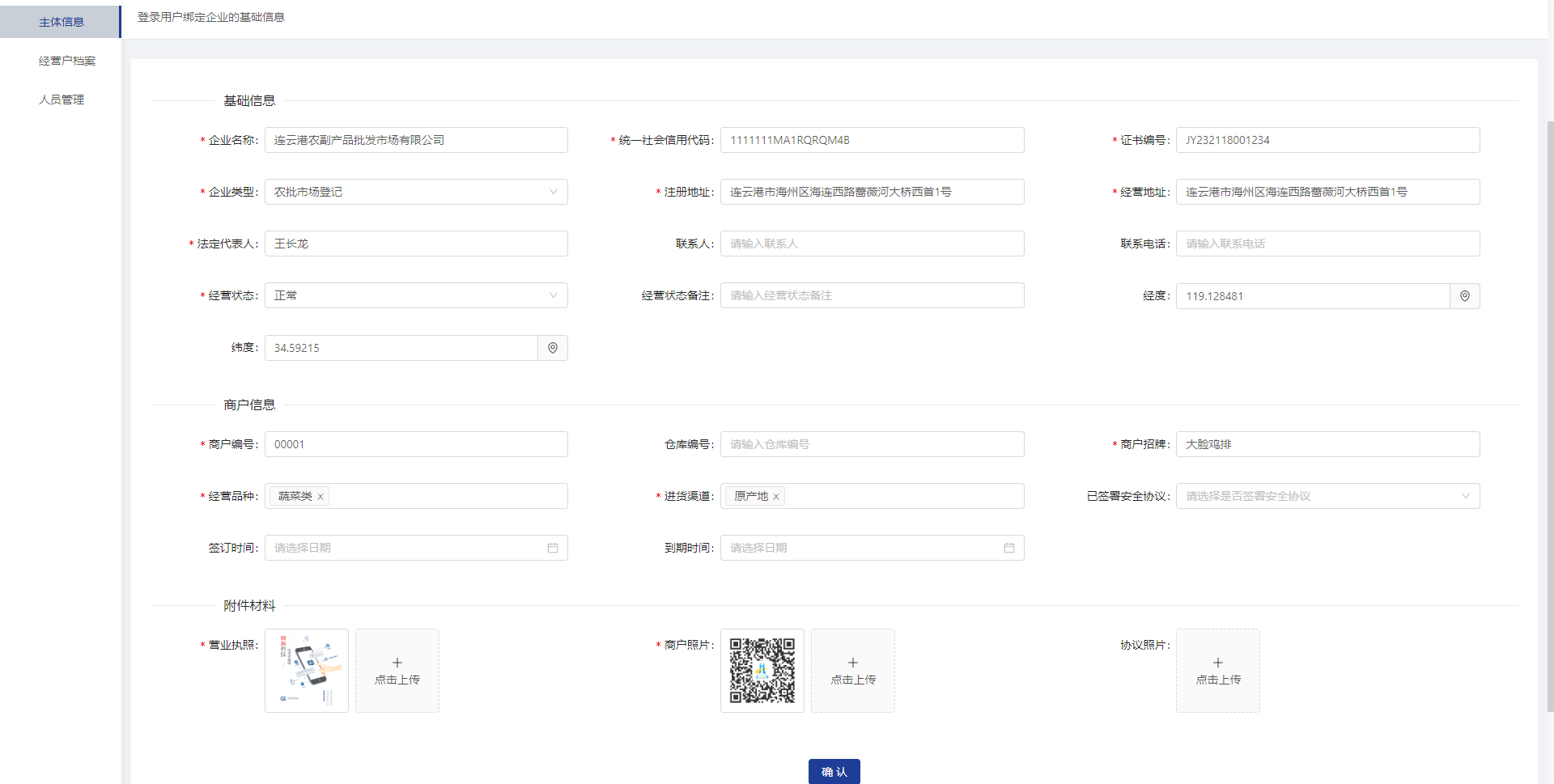Click the 联系人 input field
This screenshot has width=1554, height=784.
click(x=872, y=244)
